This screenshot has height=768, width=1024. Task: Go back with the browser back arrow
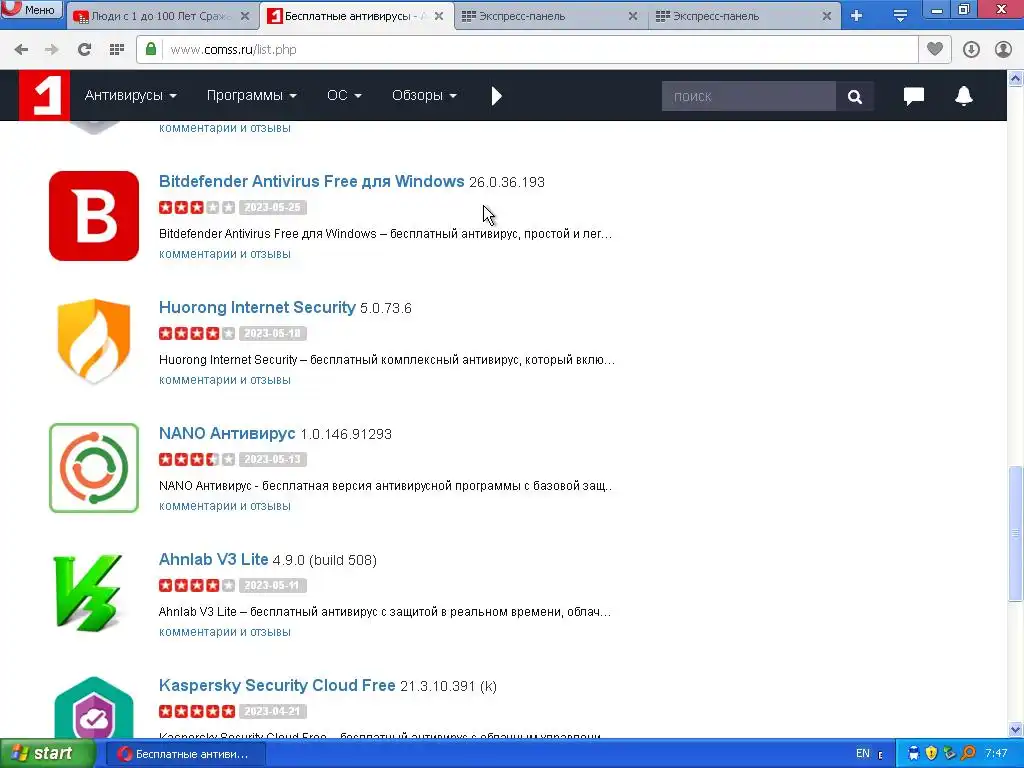pos(21,50)
